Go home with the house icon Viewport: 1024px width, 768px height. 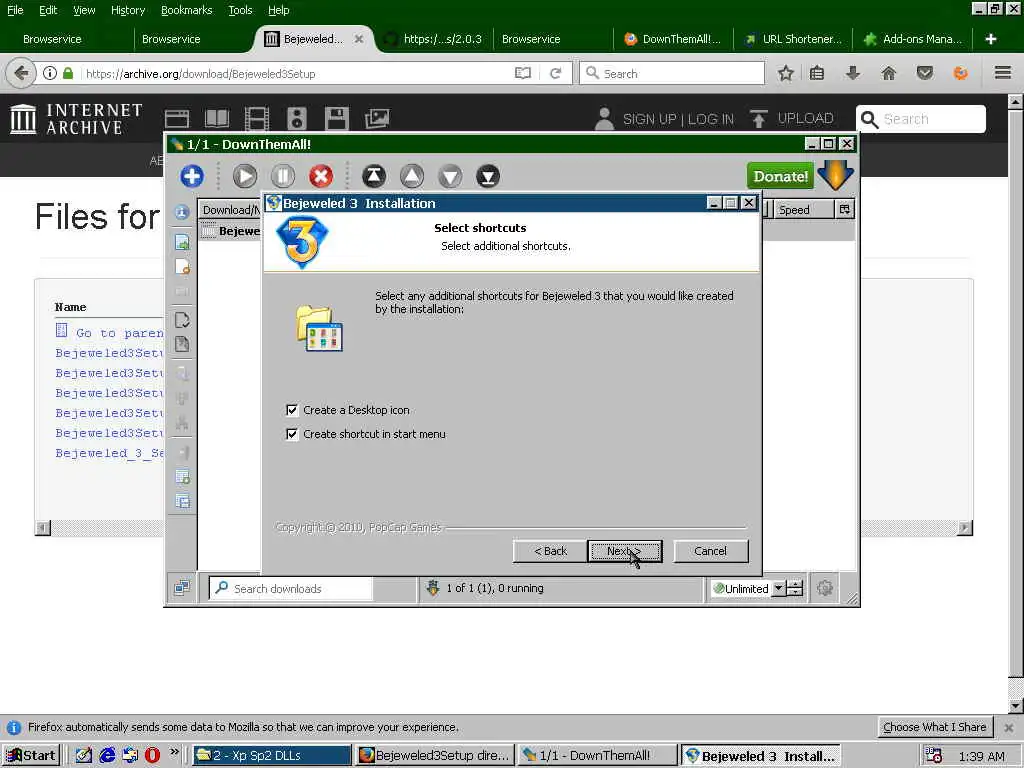point(889,73)
